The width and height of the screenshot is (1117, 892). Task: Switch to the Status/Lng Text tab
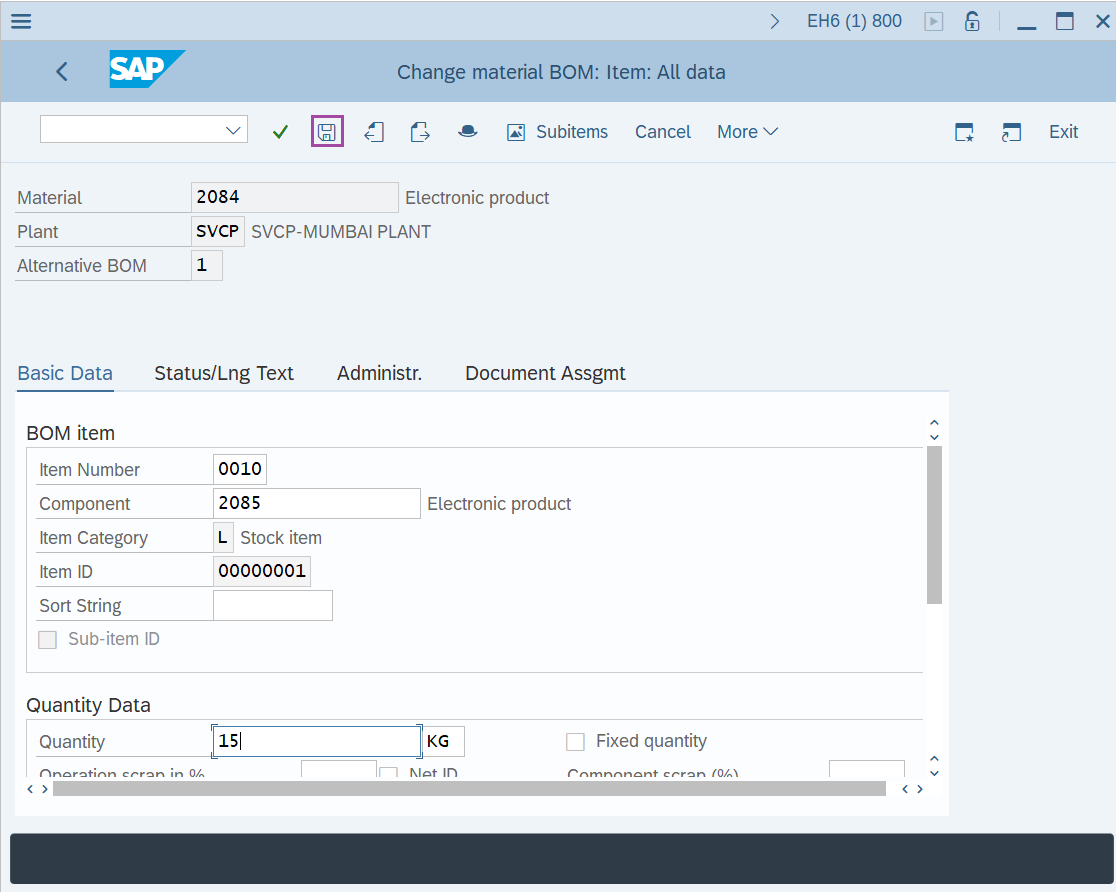(224, 373)
